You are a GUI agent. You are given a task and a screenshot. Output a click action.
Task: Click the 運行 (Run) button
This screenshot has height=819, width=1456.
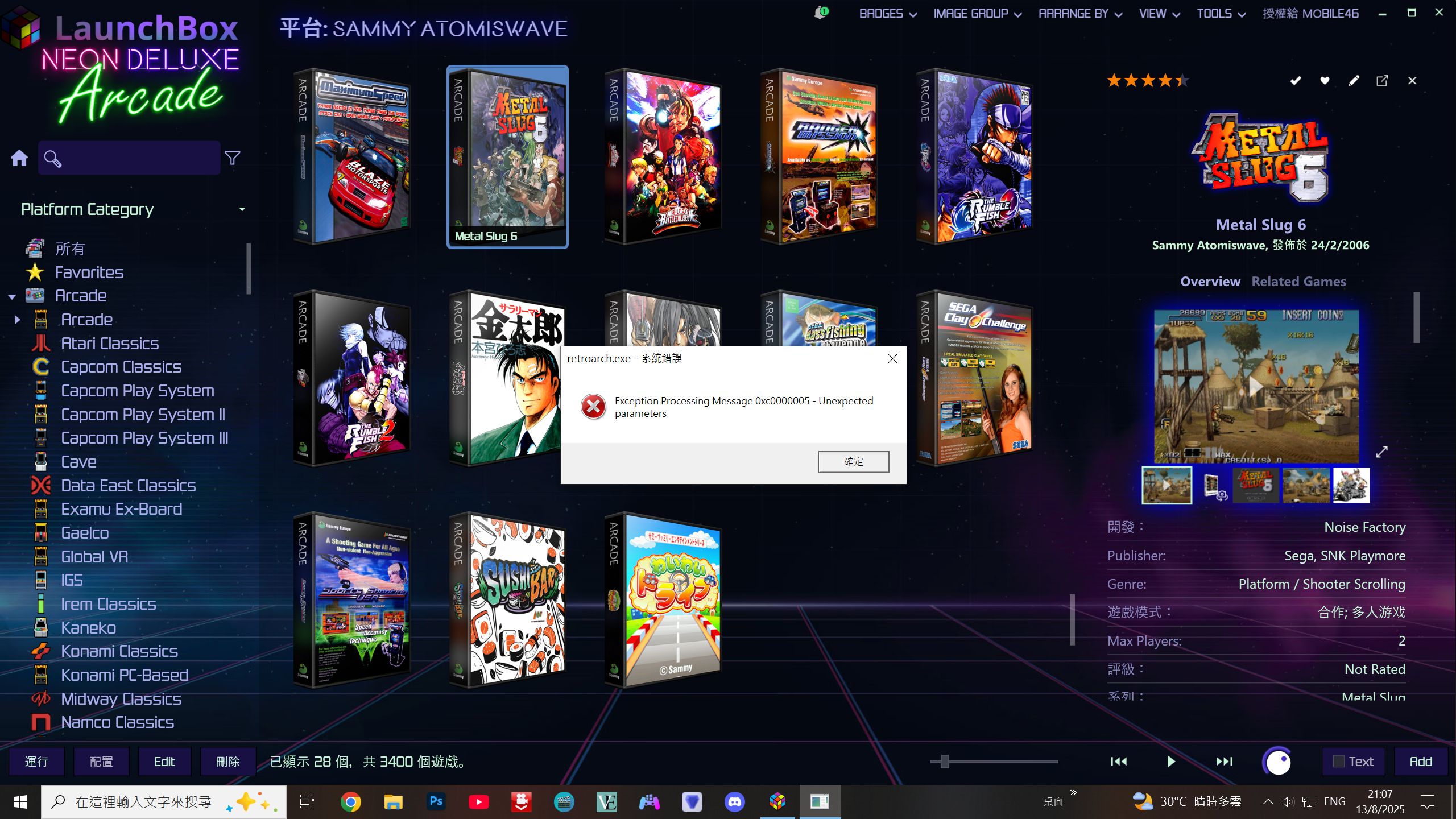coord(36,762)
